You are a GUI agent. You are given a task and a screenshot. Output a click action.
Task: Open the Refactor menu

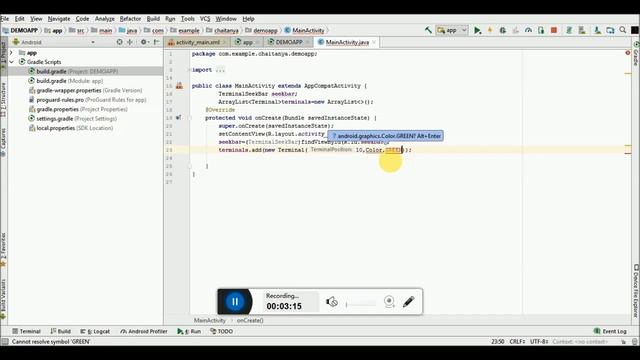tap(130, 19)
